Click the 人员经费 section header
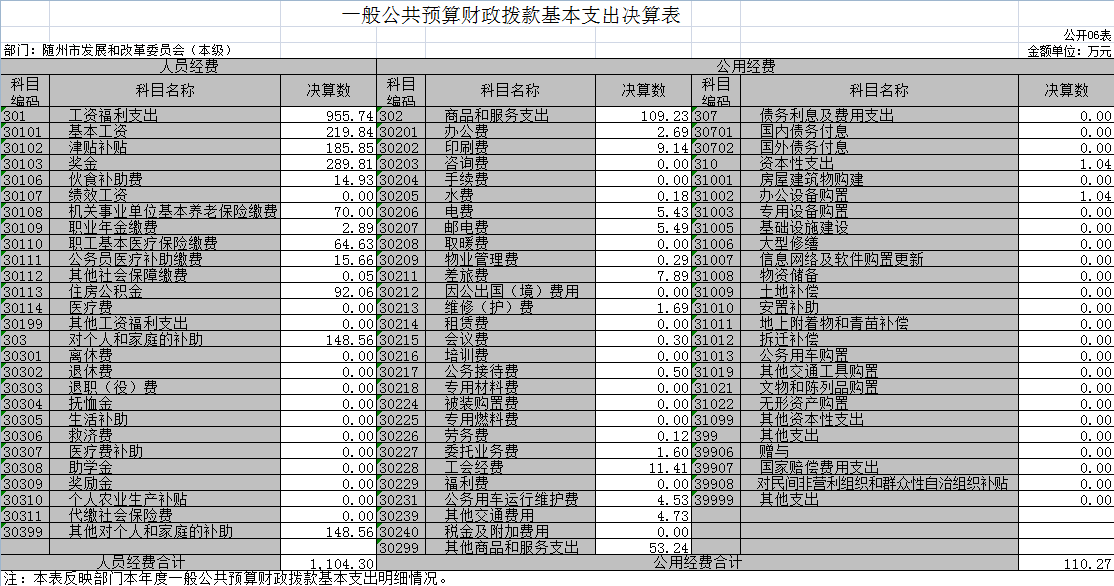The image size is (1114, 586). point(189,66)
